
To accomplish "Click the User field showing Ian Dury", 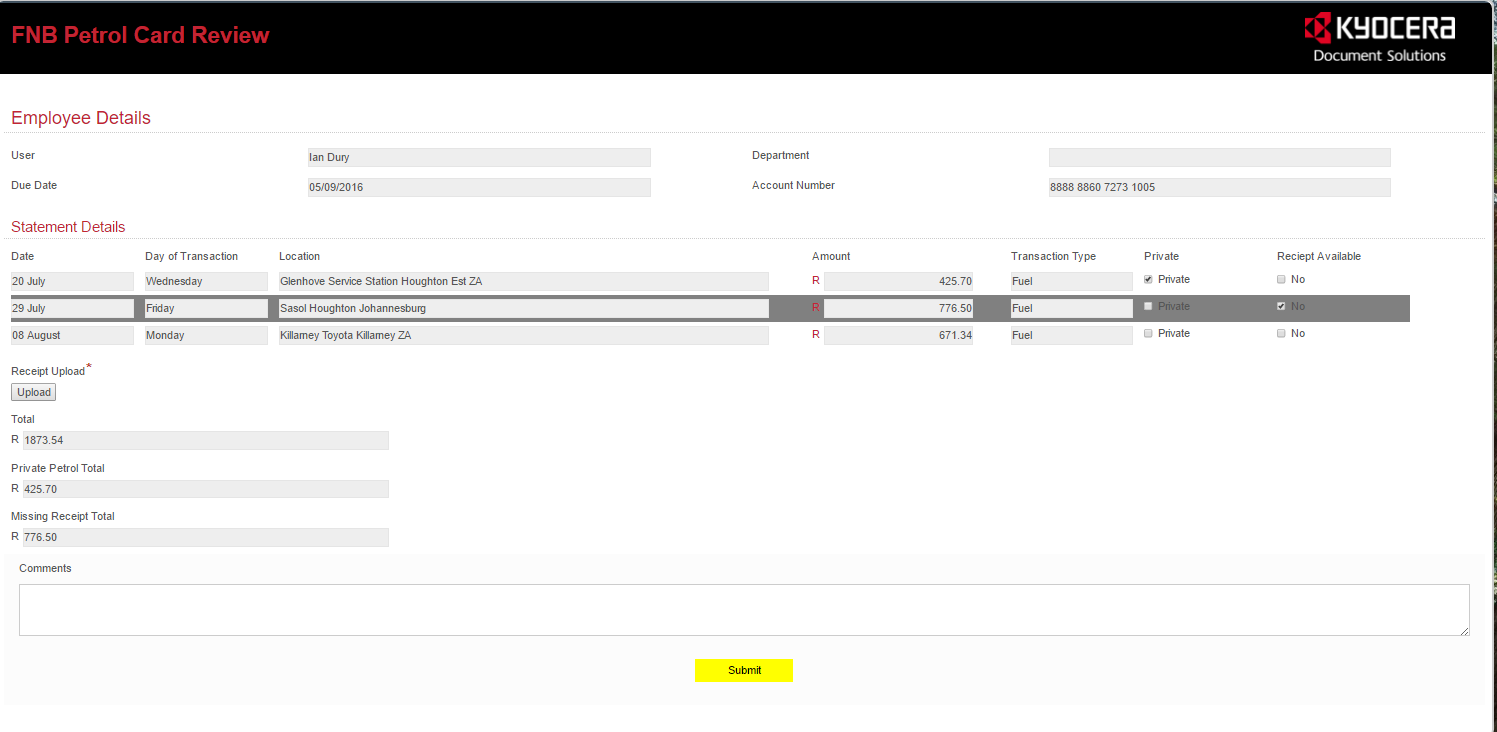I will (x=478, y=157).
